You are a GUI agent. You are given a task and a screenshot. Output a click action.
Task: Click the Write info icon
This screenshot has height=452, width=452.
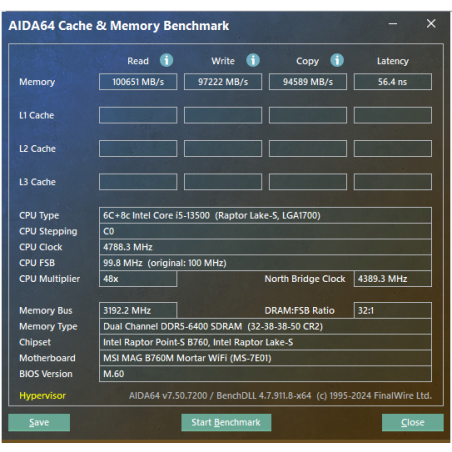pos(253,60)
